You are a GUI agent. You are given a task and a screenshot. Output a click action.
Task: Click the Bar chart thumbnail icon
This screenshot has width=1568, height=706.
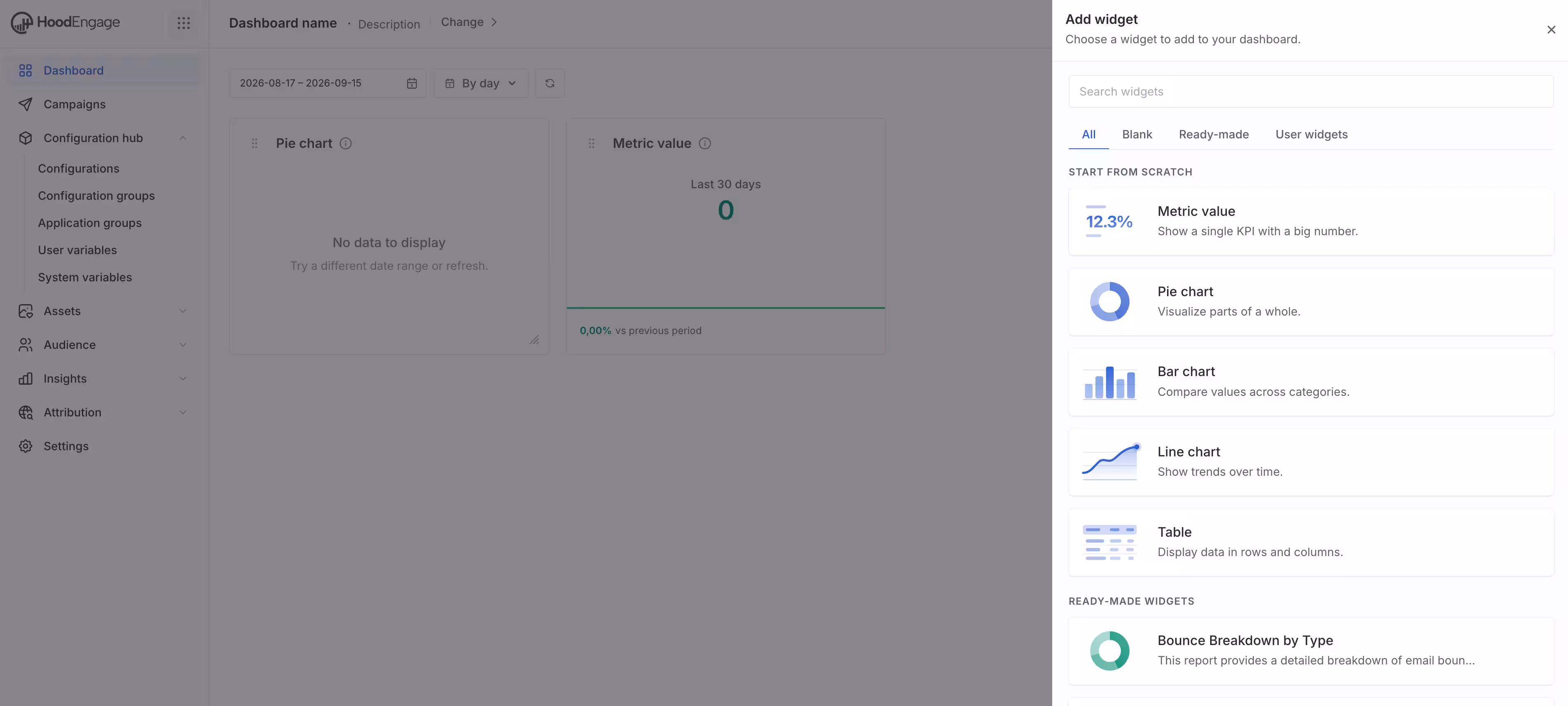(1109, 382)
